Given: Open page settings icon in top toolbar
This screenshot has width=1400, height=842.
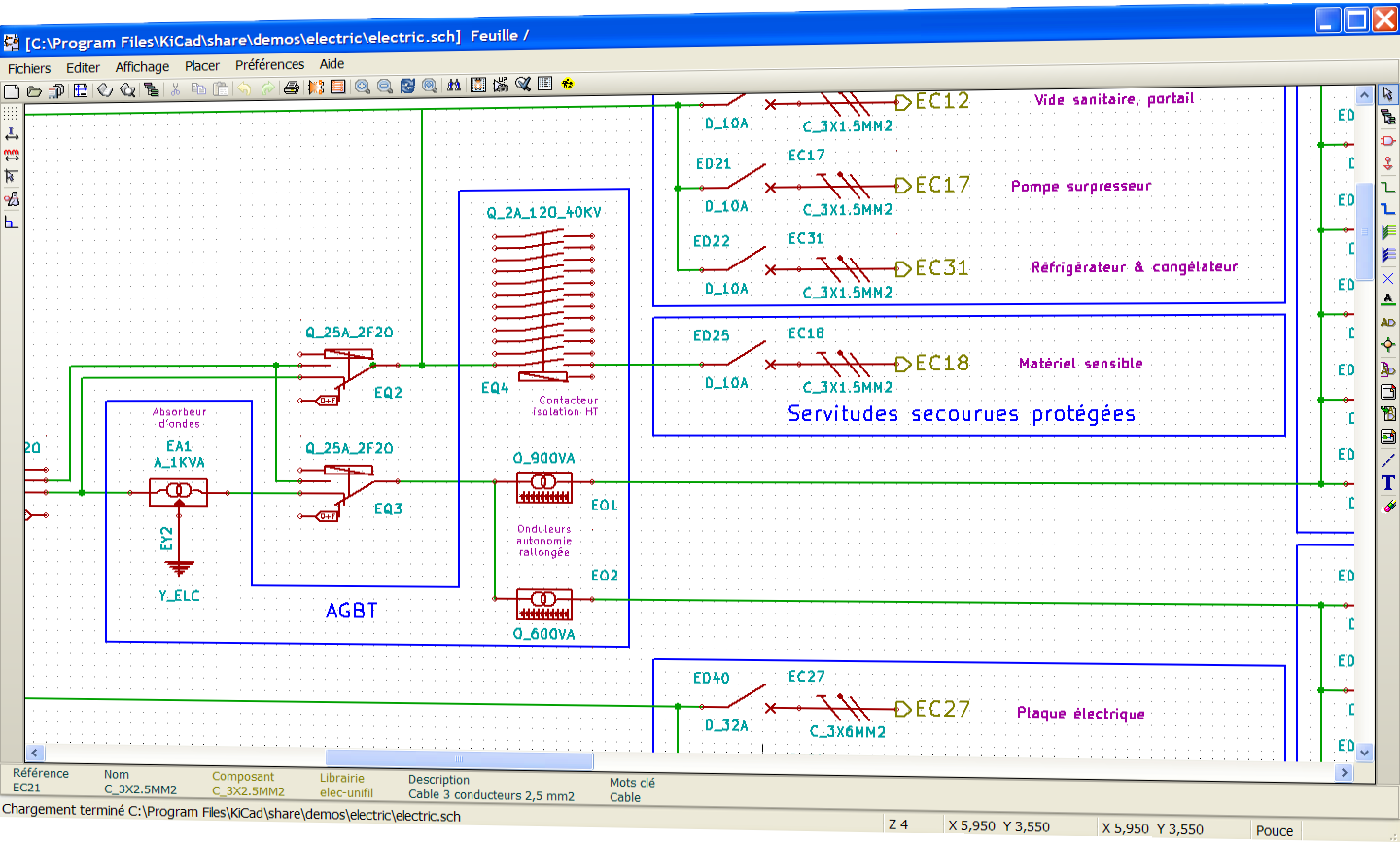Looking at the screenshot, I should tap(81, 90).
